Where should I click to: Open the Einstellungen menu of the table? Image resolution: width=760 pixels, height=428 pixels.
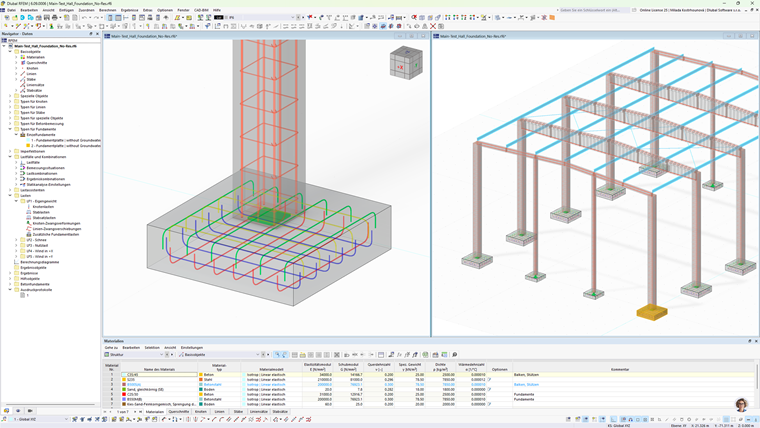click(x=192, y=348)
